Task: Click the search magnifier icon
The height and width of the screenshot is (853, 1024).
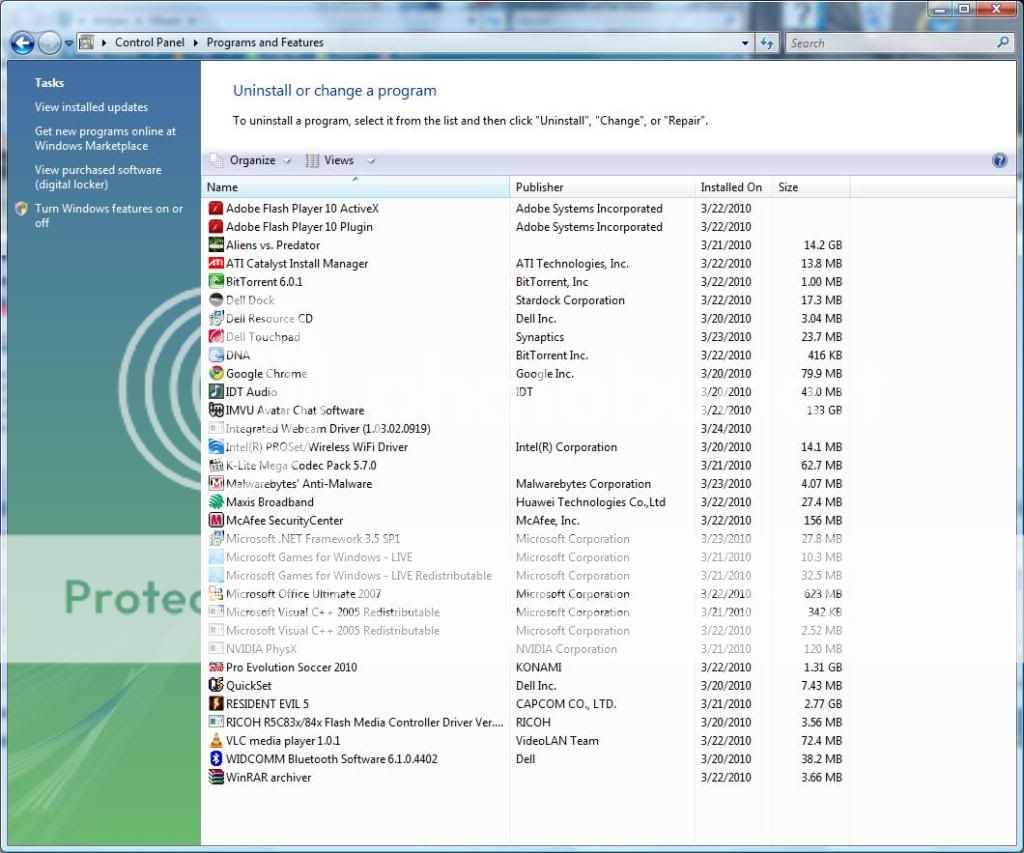Action: point(1002,42)
